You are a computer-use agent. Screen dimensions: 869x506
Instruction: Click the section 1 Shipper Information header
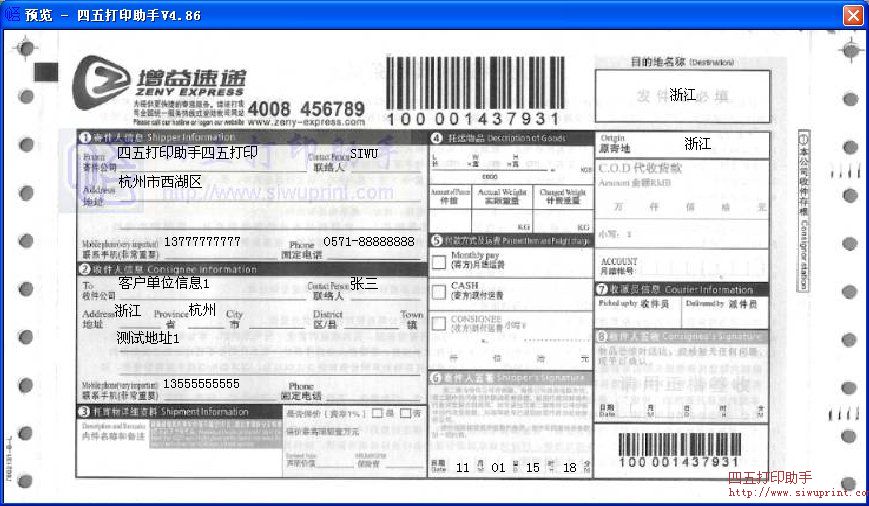[x=160, y=137]
